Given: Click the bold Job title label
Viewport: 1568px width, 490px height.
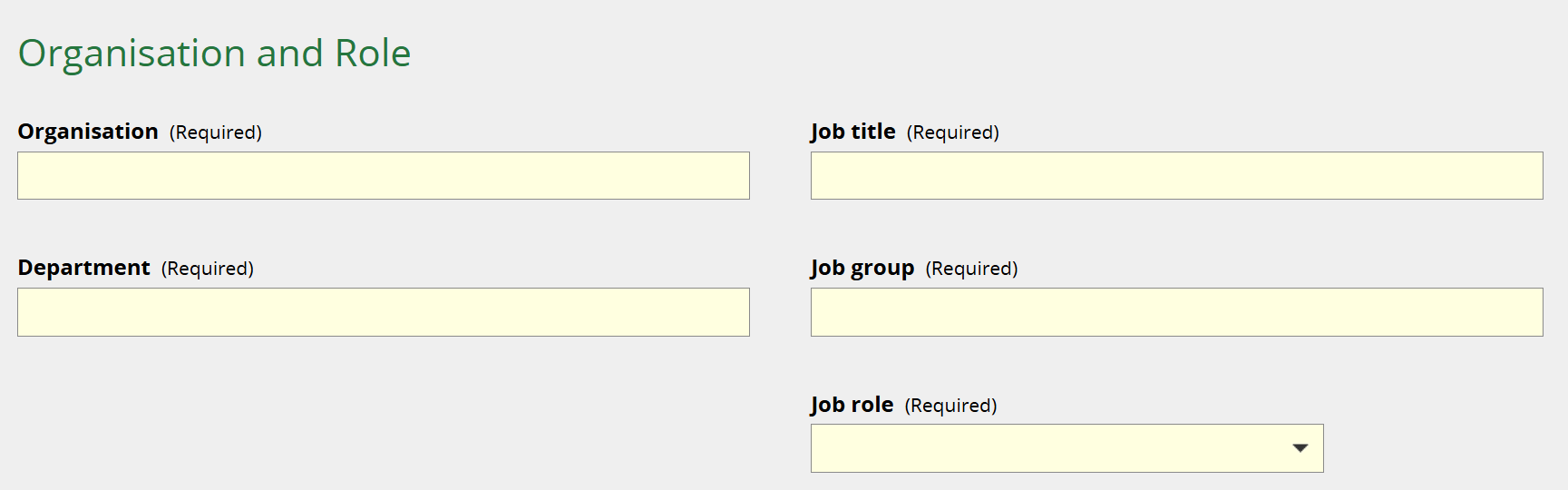Looking at the screenshot, I should pos(852,132).
